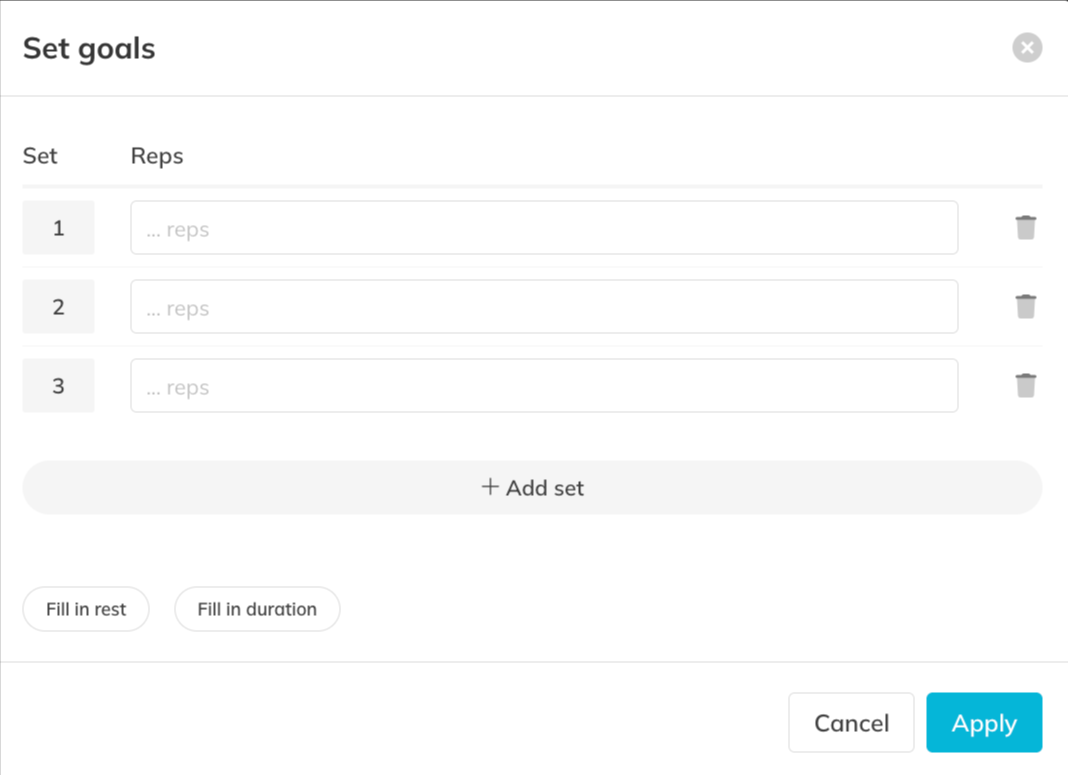Delete set 1 with trash icon
This screenshot has width=1068, height=775.
tap(1026, 228)
